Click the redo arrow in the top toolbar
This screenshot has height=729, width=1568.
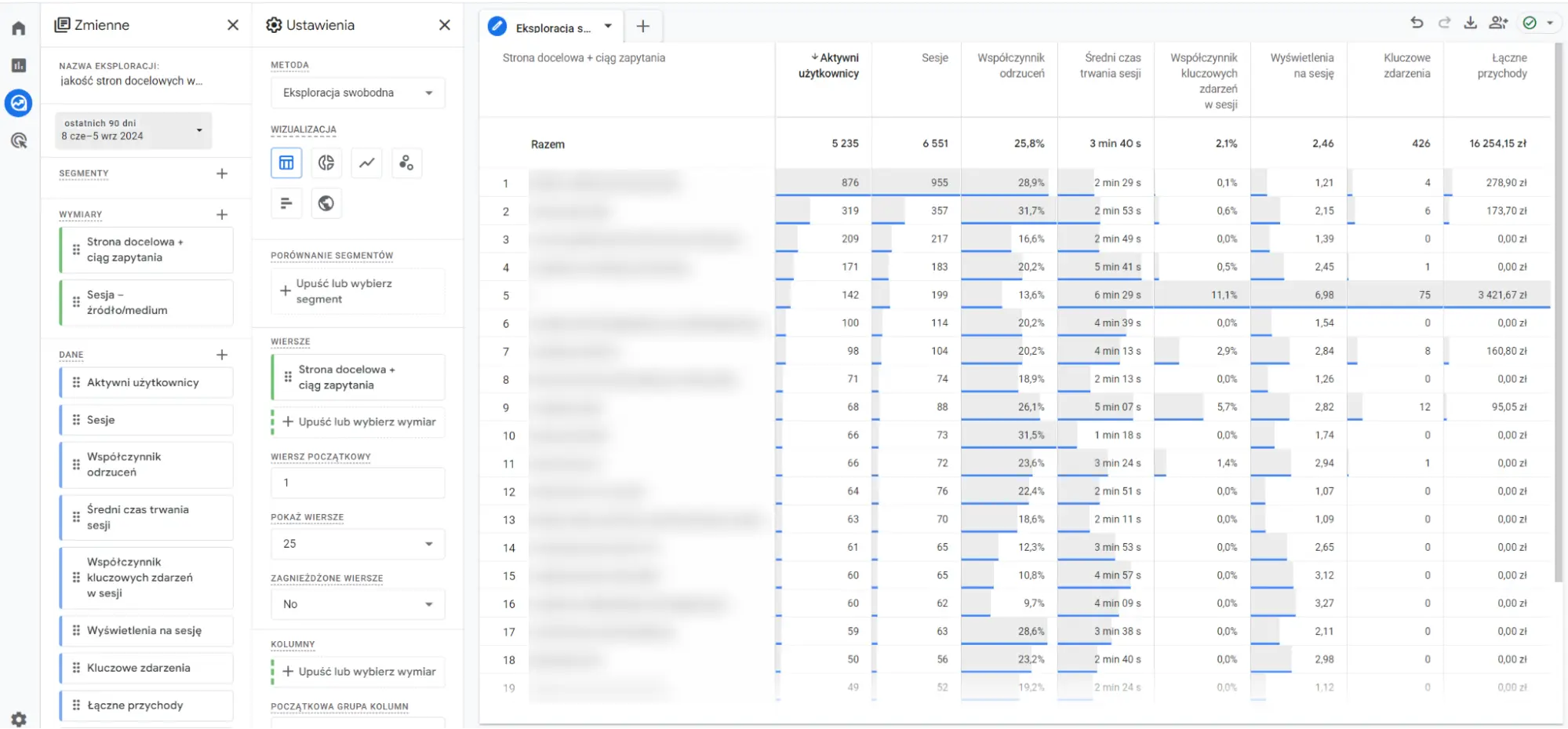pos(1444,23)
